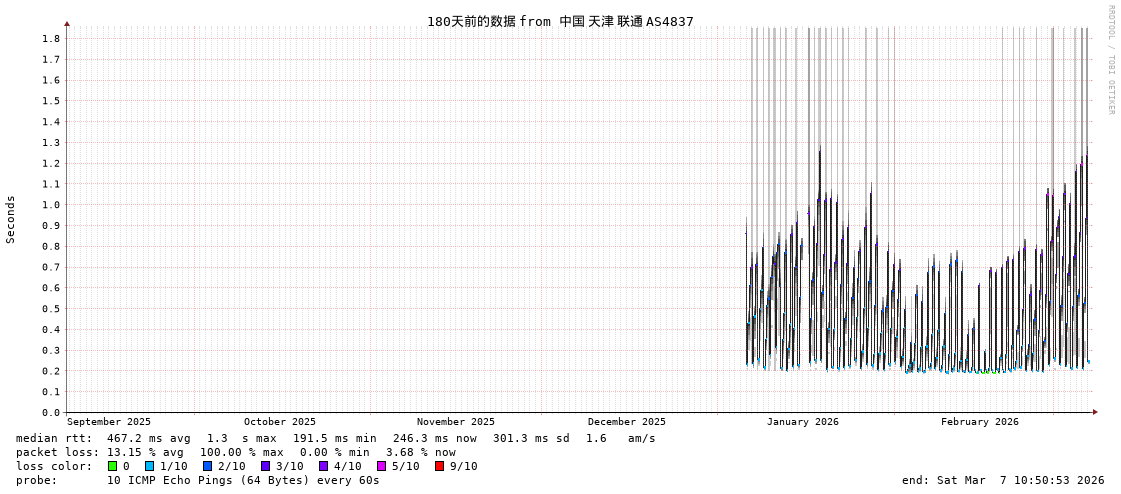Click the 0.5 y-axis tick label

tap(50, 309)
